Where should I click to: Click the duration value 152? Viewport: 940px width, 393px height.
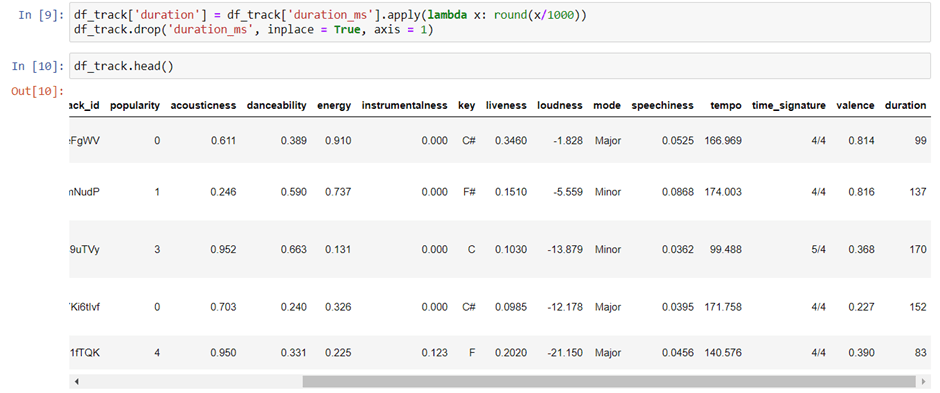(918, 307)
